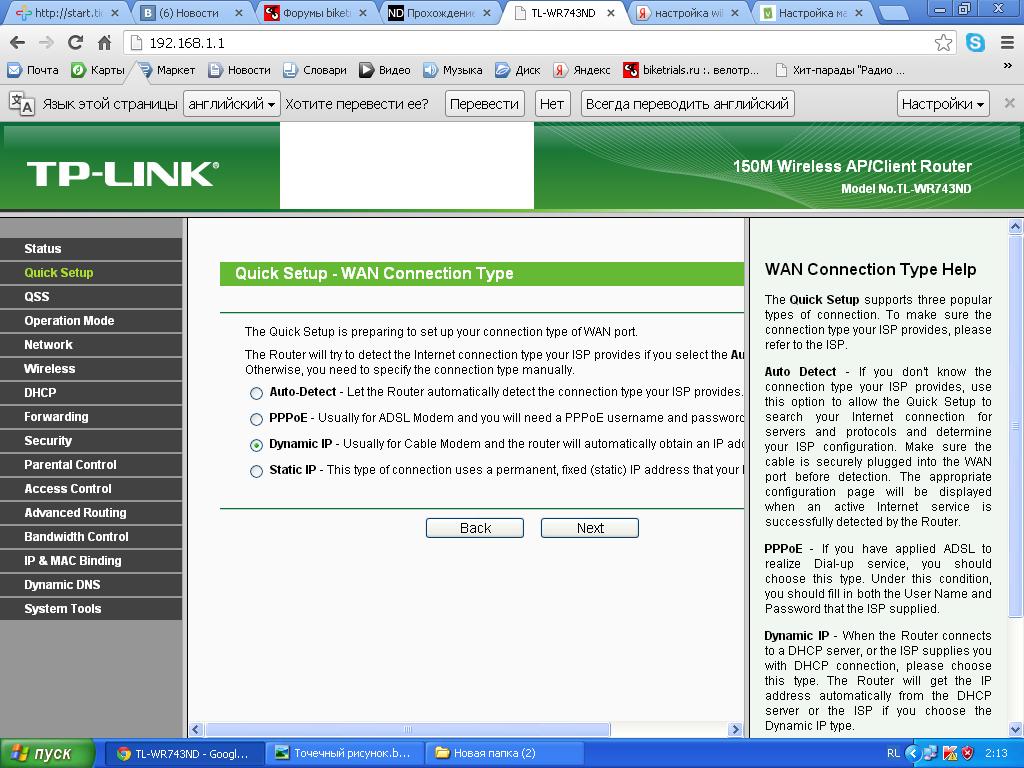
Task: Click the Skype extension icon
Action: pos(975,43)
